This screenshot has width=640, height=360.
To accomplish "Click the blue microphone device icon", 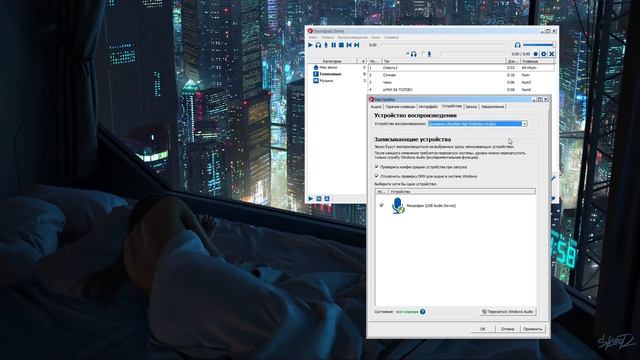I will pos(398,205).
